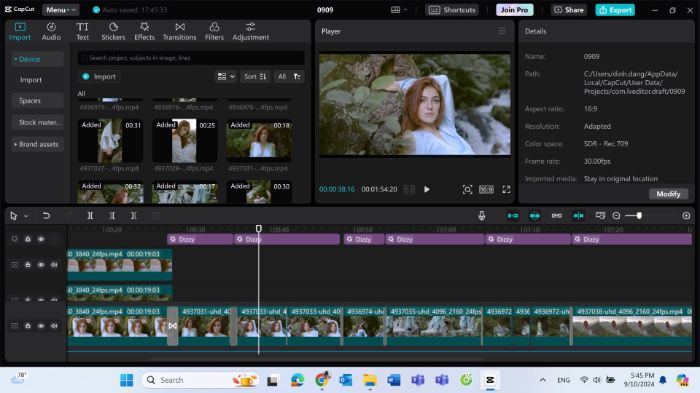Select the 00:25 media thumbnail
Screen dimensions: 700x393
184,141
